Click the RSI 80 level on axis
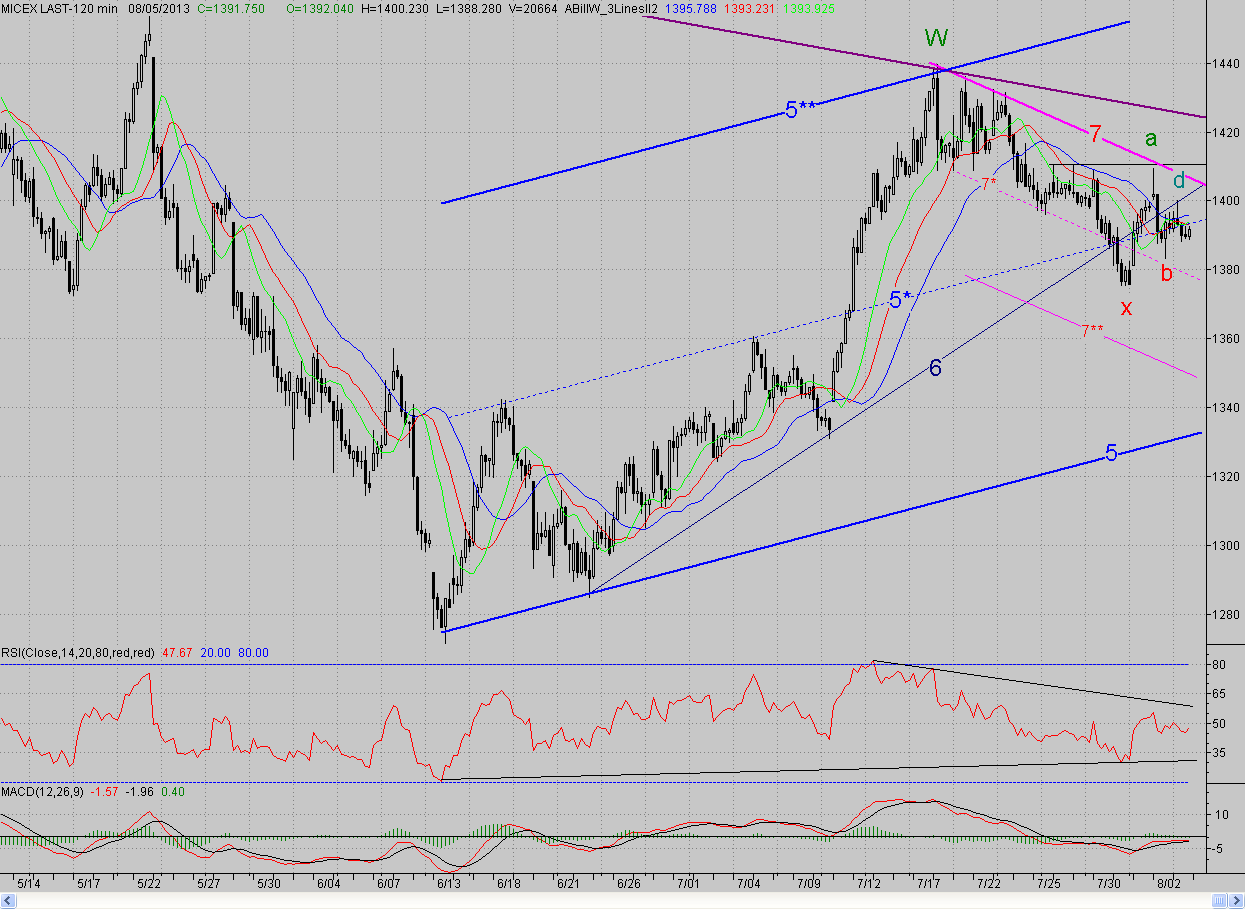Image resolution: width=1245 pixels, height=909 pixels. pyautogui.click(x=1219, y=664)
